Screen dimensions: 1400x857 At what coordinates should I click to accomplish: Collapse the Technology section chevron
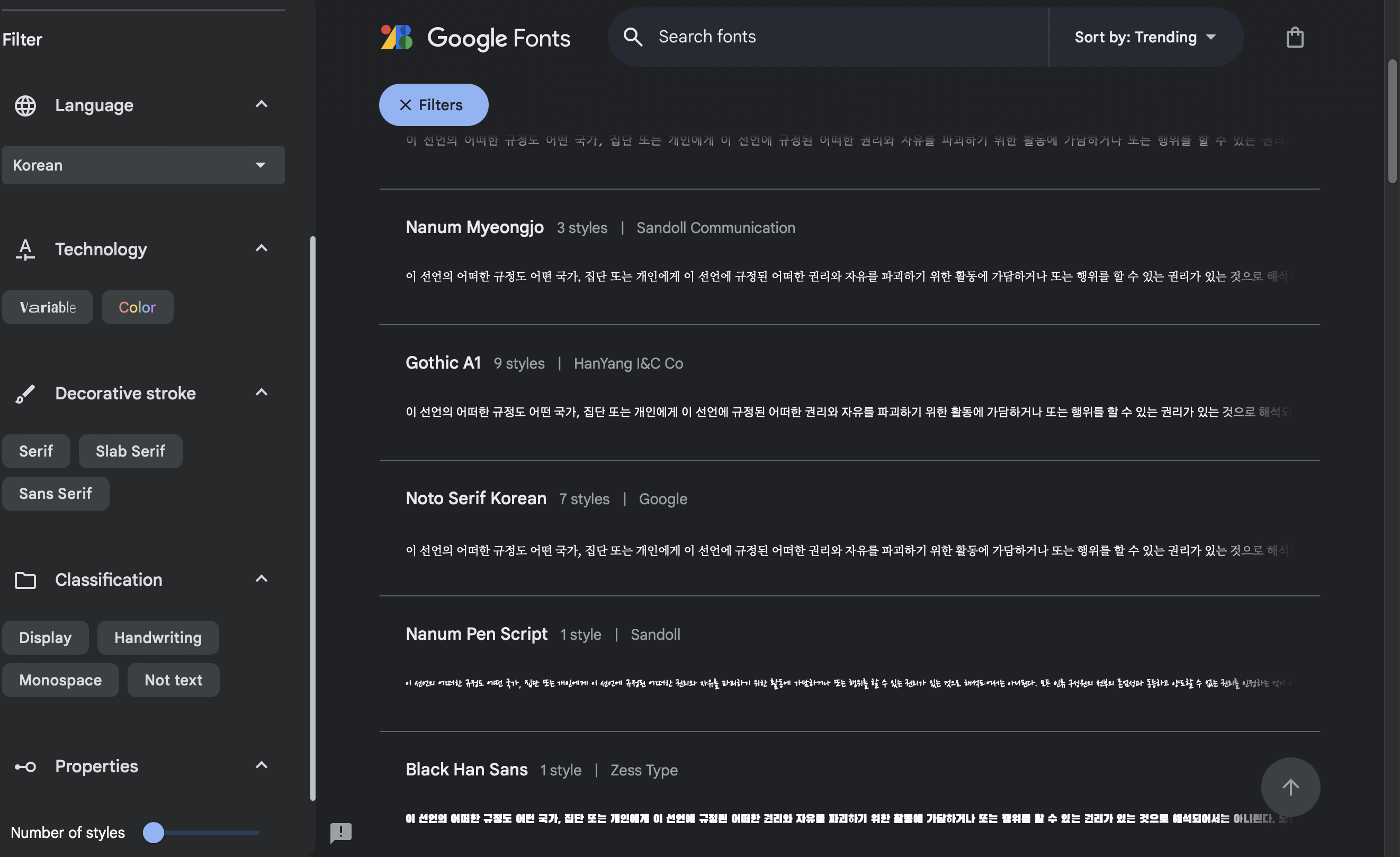pos(262,248)
